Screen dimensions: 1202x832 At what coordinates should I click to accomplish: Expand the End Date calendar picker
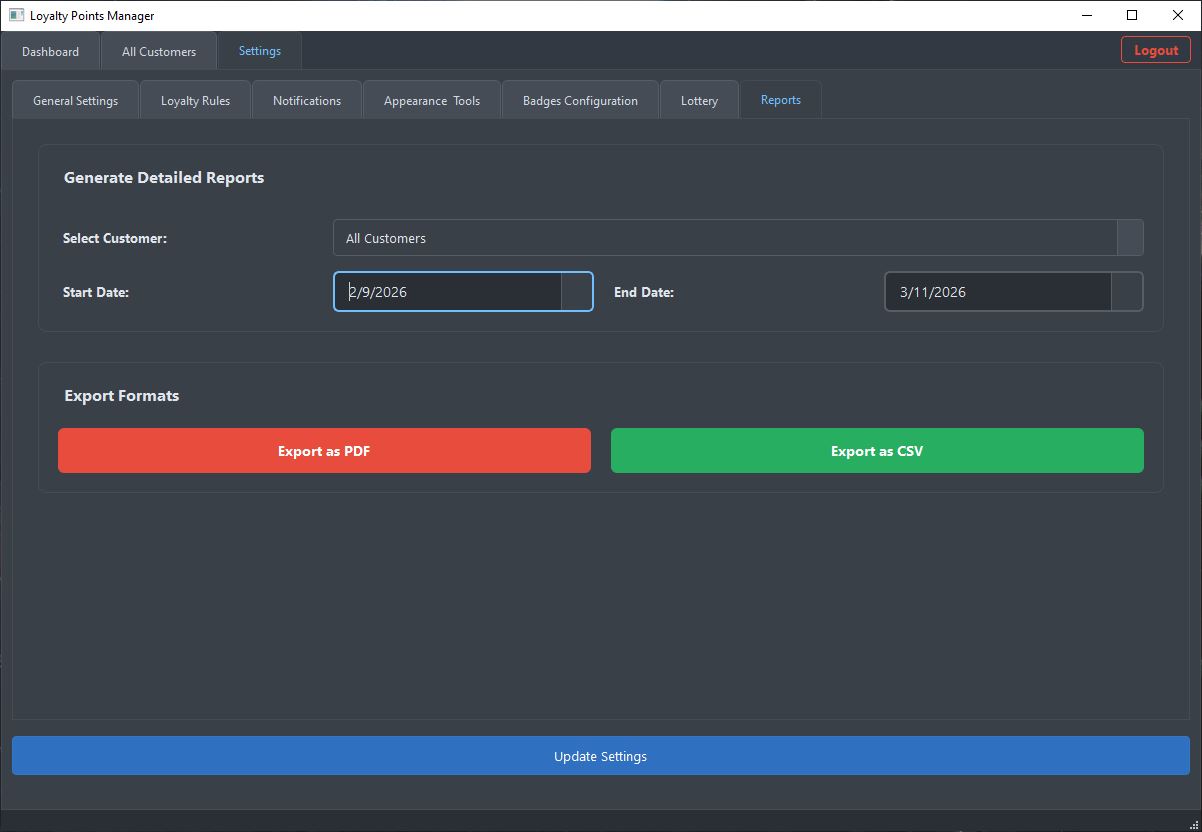click(x=1126, y=292)
